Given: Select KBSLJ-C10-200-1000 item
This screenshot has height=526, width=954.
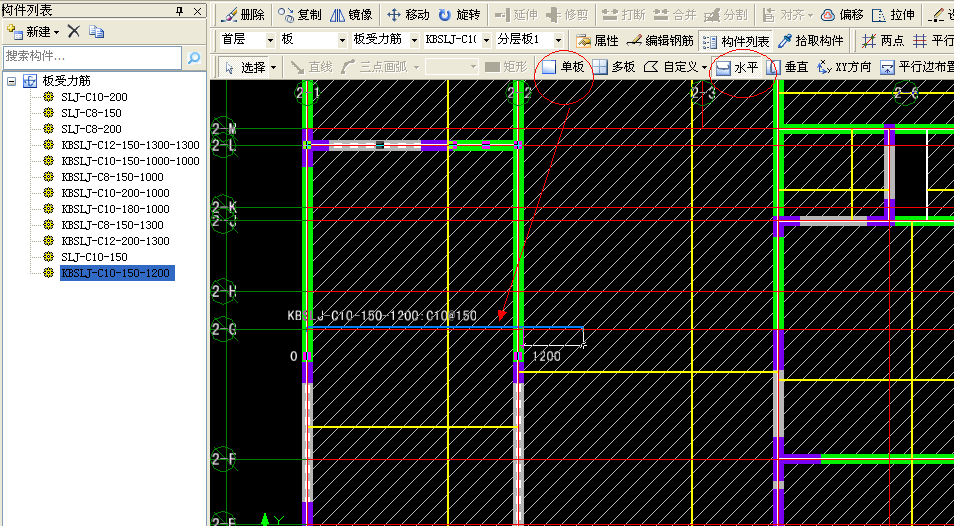Looking at the screenshot, I should click(x=115, y=193).
